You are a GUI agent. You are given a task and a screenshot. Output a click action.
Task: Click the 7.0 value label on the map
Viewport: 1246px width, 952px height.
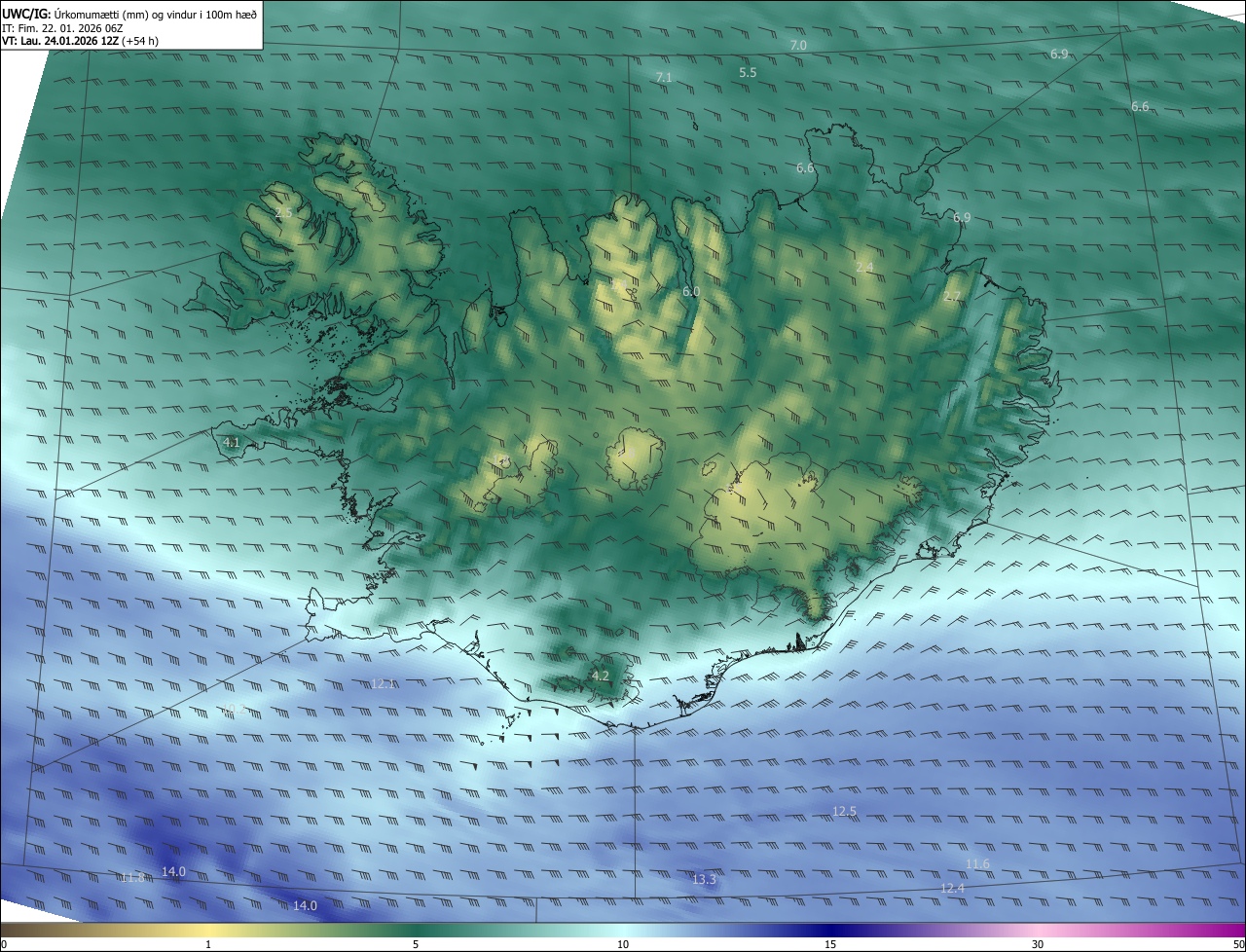pos(798,46)
